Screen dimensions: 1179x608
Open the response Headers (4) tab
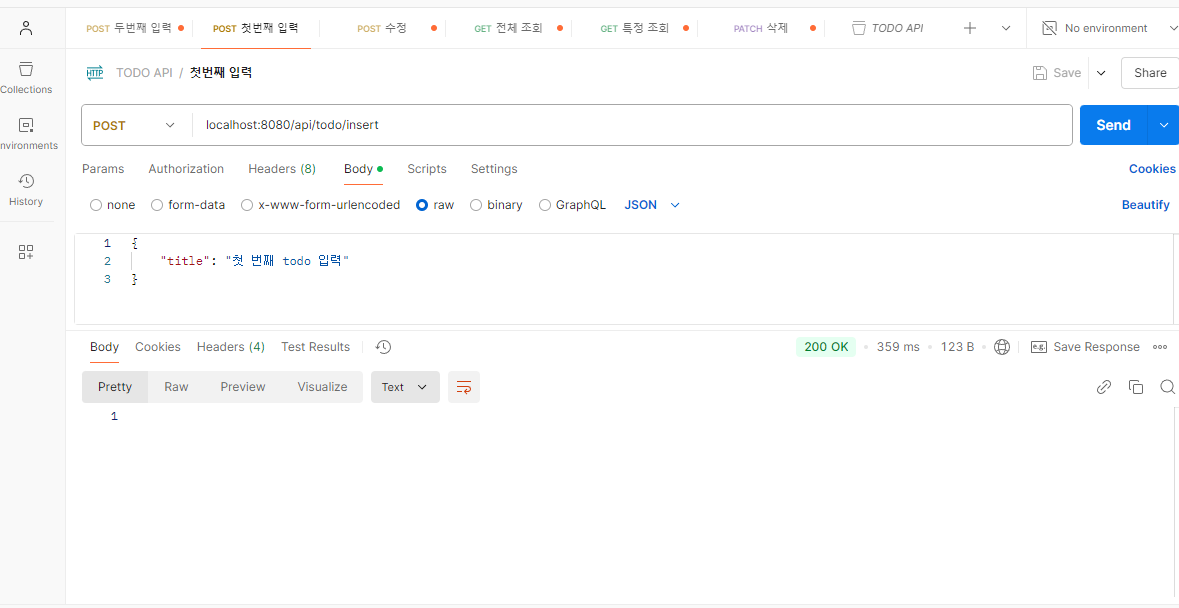pos(231,347)
